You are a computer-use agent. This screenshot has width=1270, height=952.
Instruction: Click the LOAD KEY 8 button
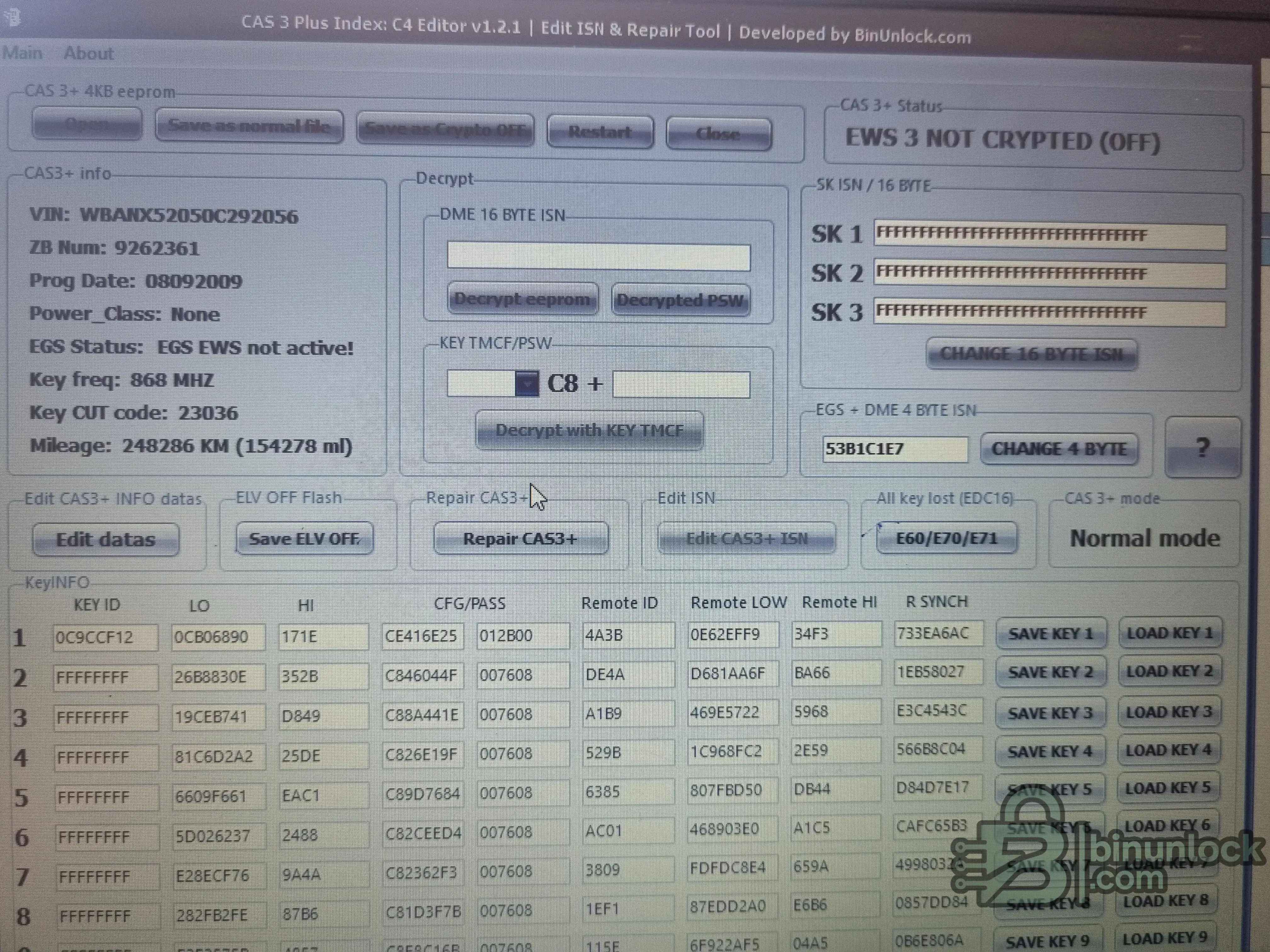coord(1165,901)
